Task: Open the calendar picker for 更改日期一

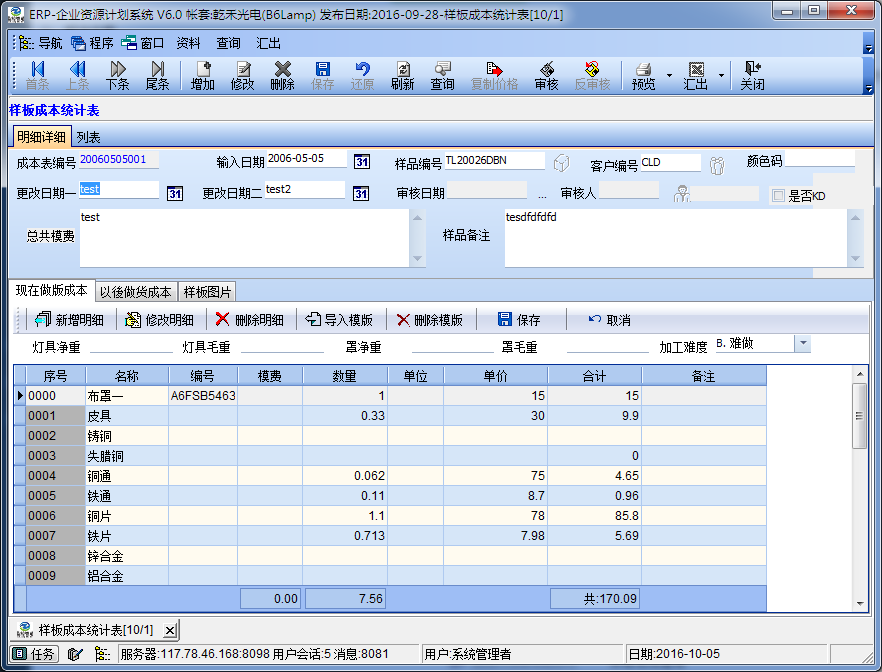Action: [175, 193]
